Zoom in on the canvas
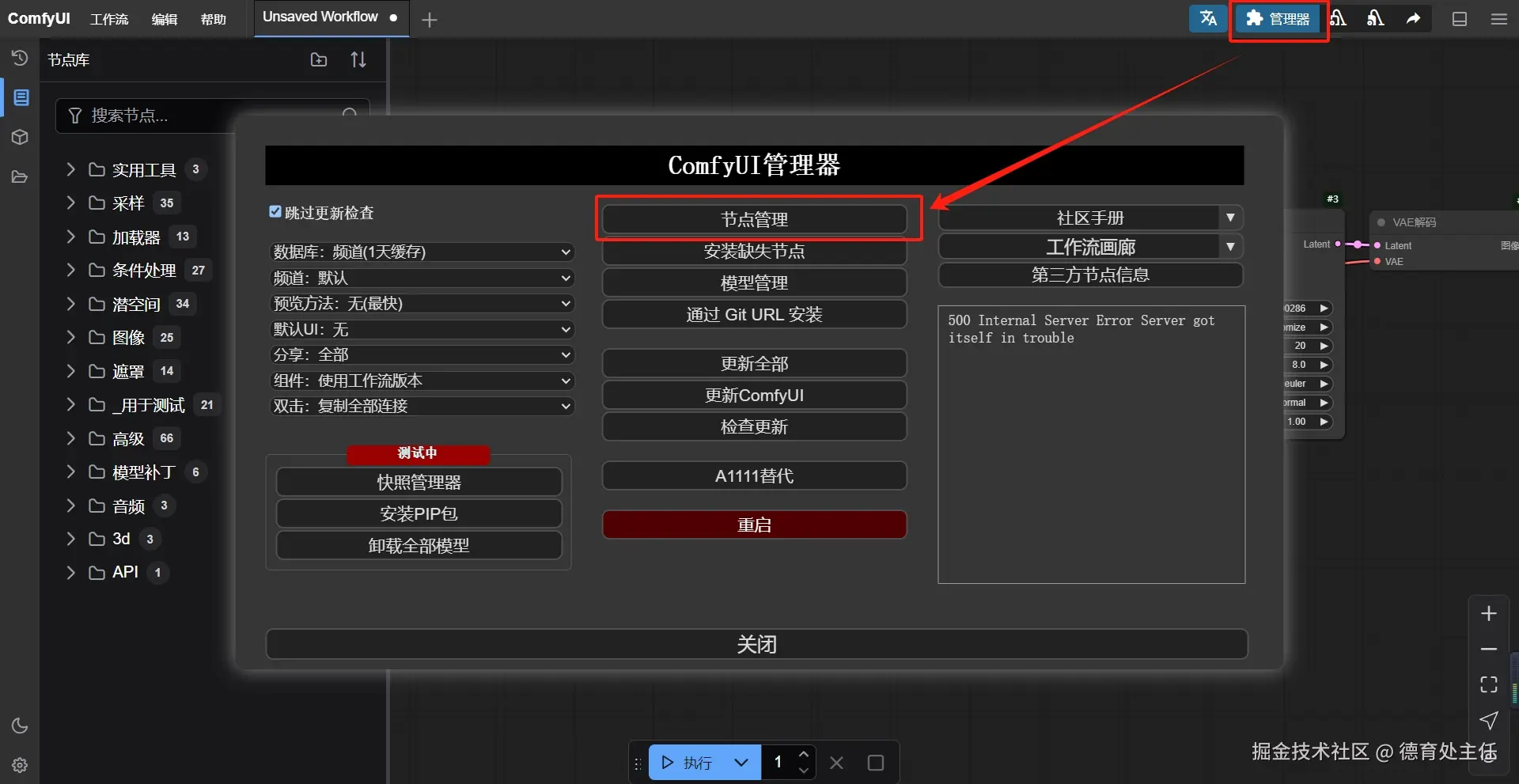Image resolution: width=1519 pixels, height=784 pixels. pyautogui.click(x=1489, y=613)
